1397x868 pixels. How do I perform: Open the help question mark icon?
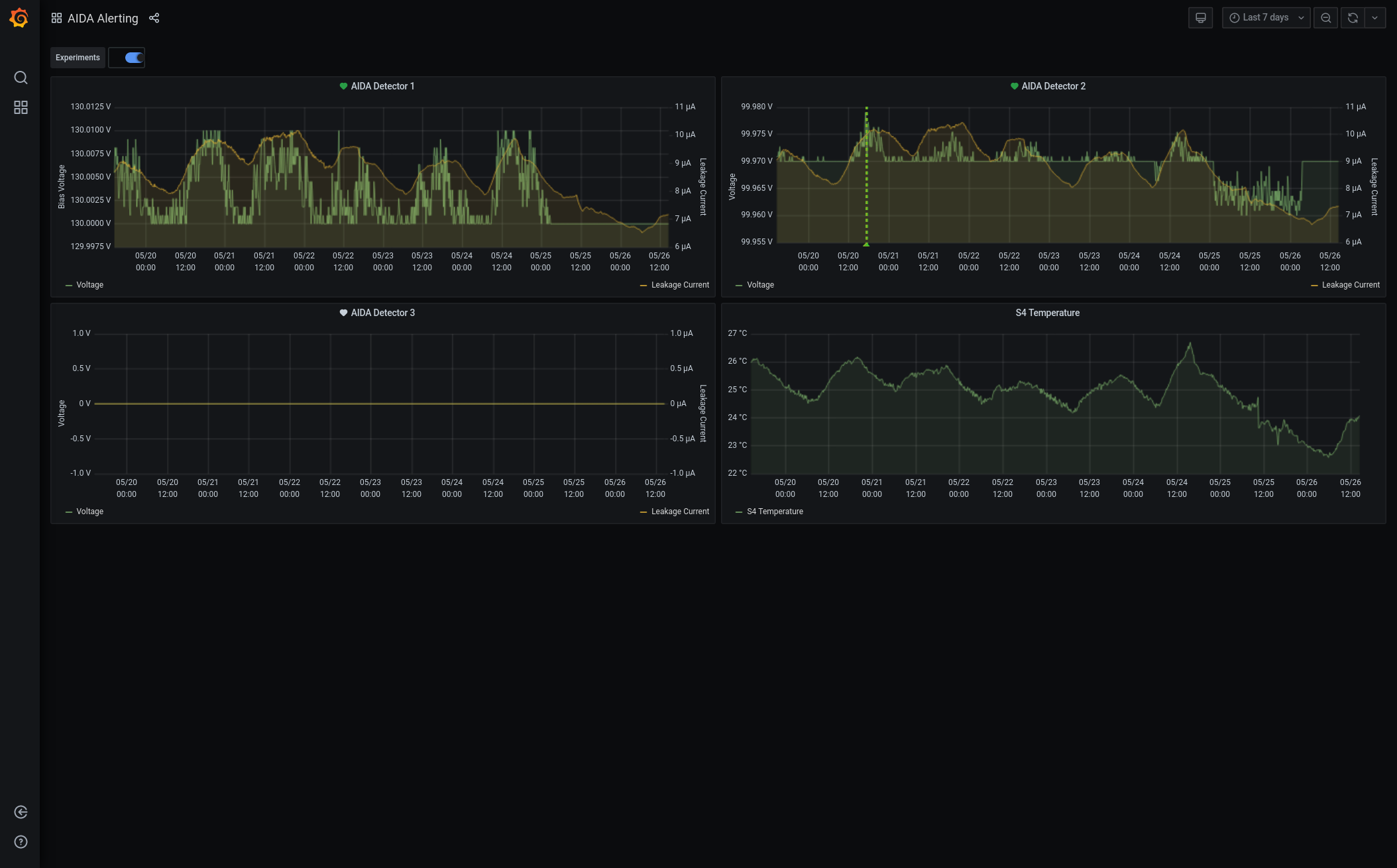coord(21,842)
